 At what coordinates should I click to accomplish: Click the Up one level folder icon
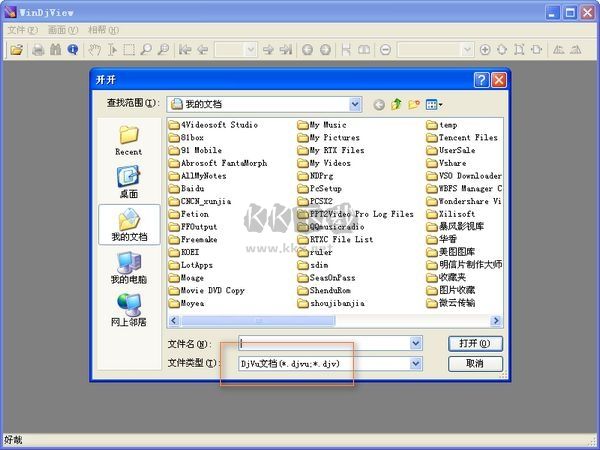pos(396,104)
